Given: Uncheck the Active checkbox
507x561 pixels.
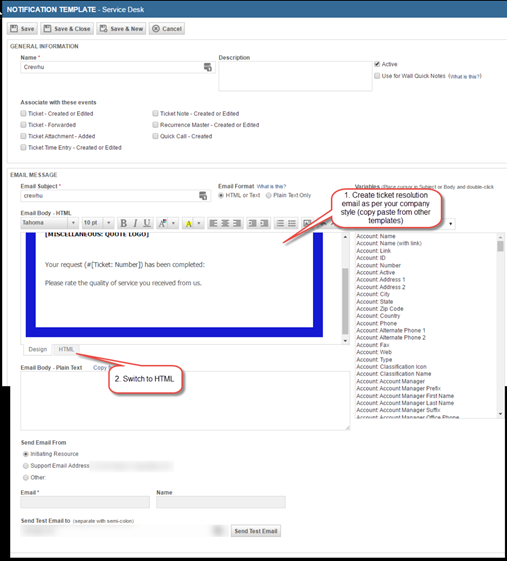Looking at the screenshot, I should 377,64.
